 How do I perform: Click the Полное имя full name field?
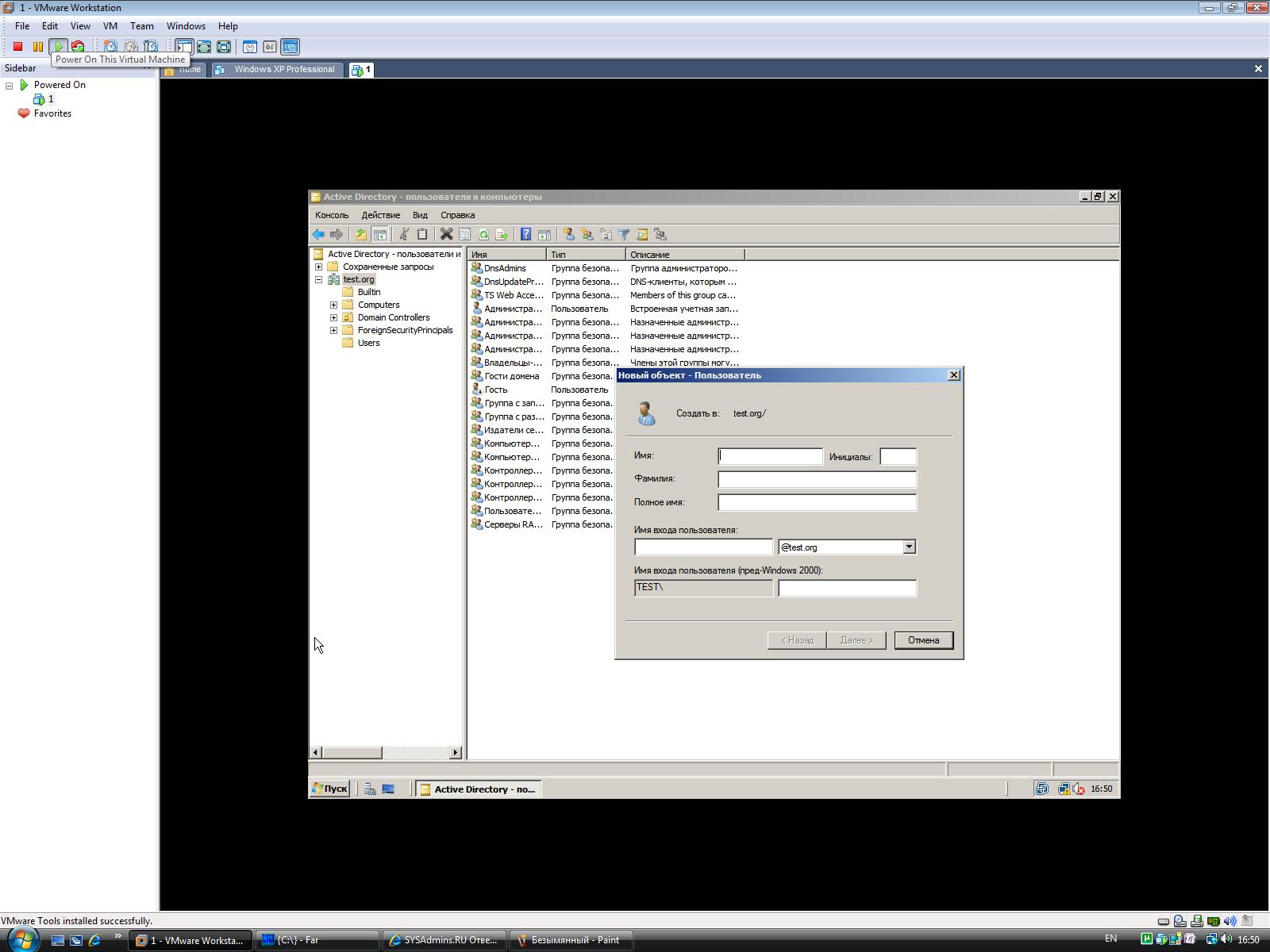[x=817, y=502]
